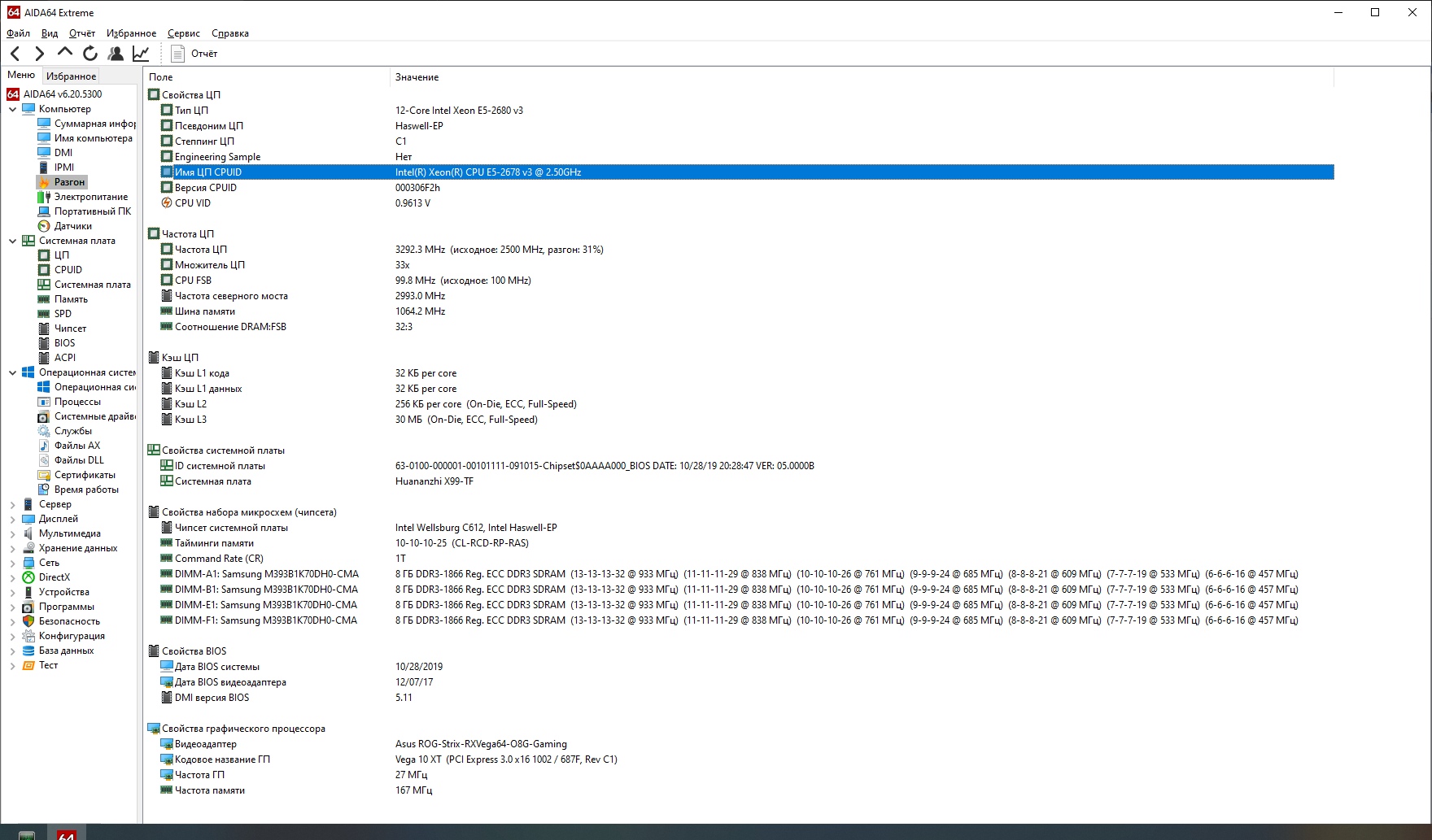
Task: Open Процессы in the tree
Action: coord(69,402)
